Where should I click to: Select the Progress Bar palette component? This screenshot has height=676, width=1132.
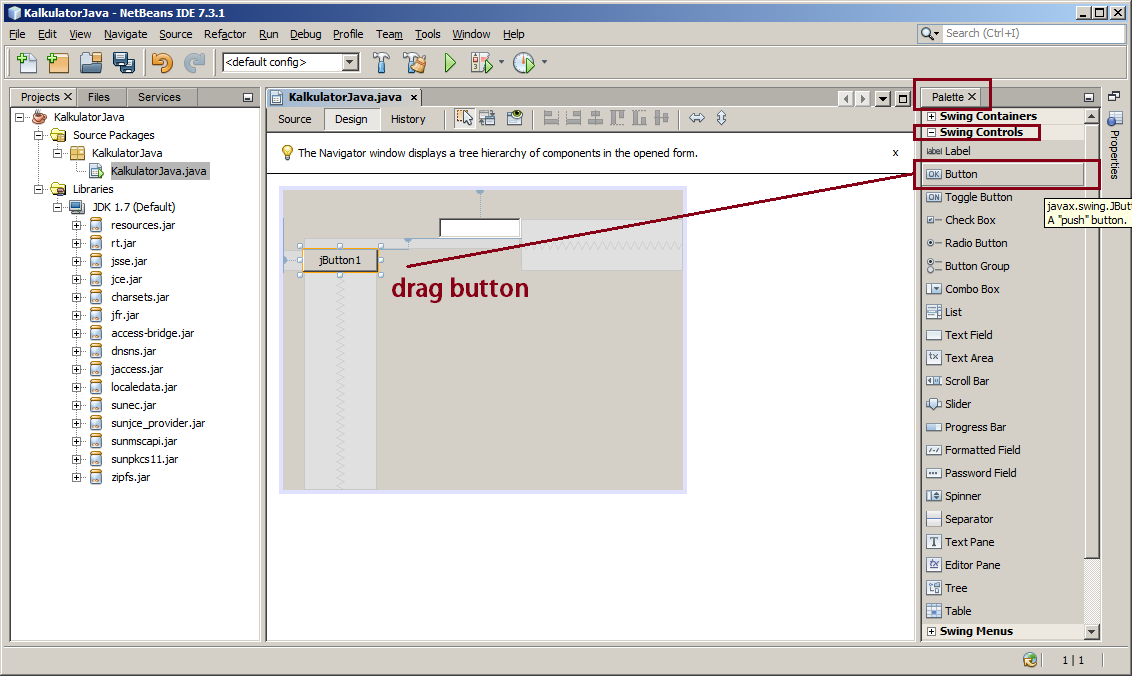coord(1004,427)
